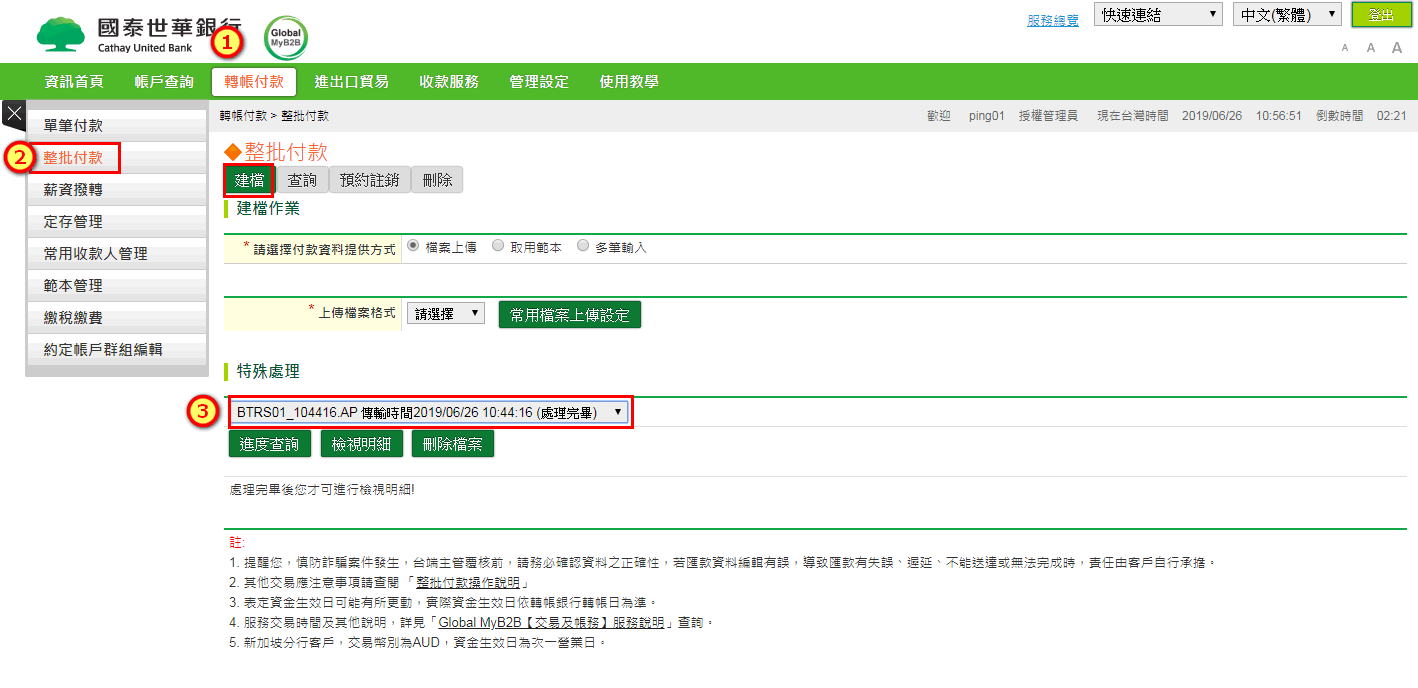Open 上傳檔案格式 請選擇 dropdown
The height and width of the screenshot is (688, 1418).
[445, 314]
